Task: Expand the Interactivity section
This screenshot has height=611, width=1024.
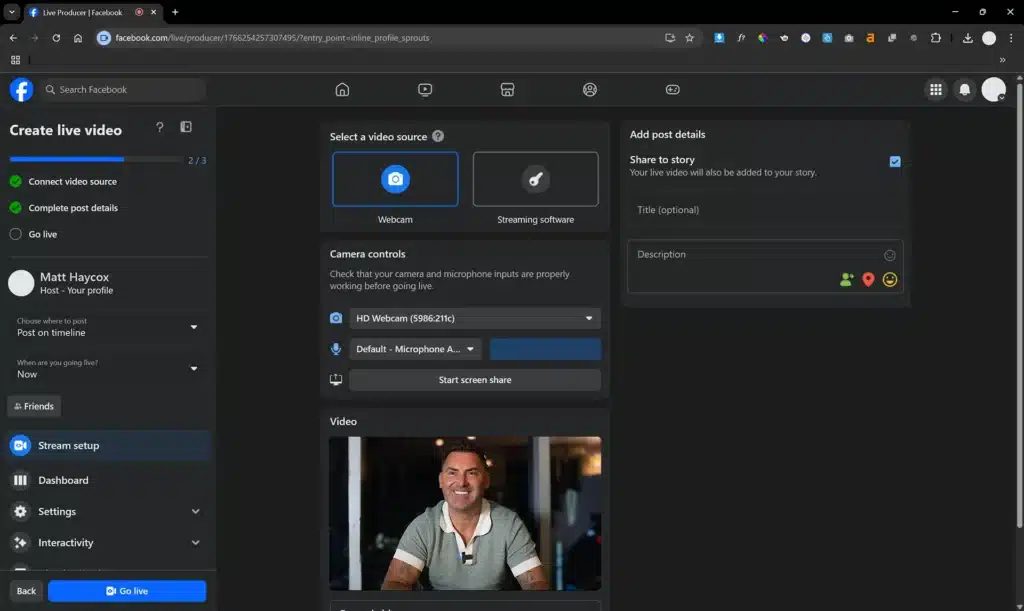Action: 107,542
